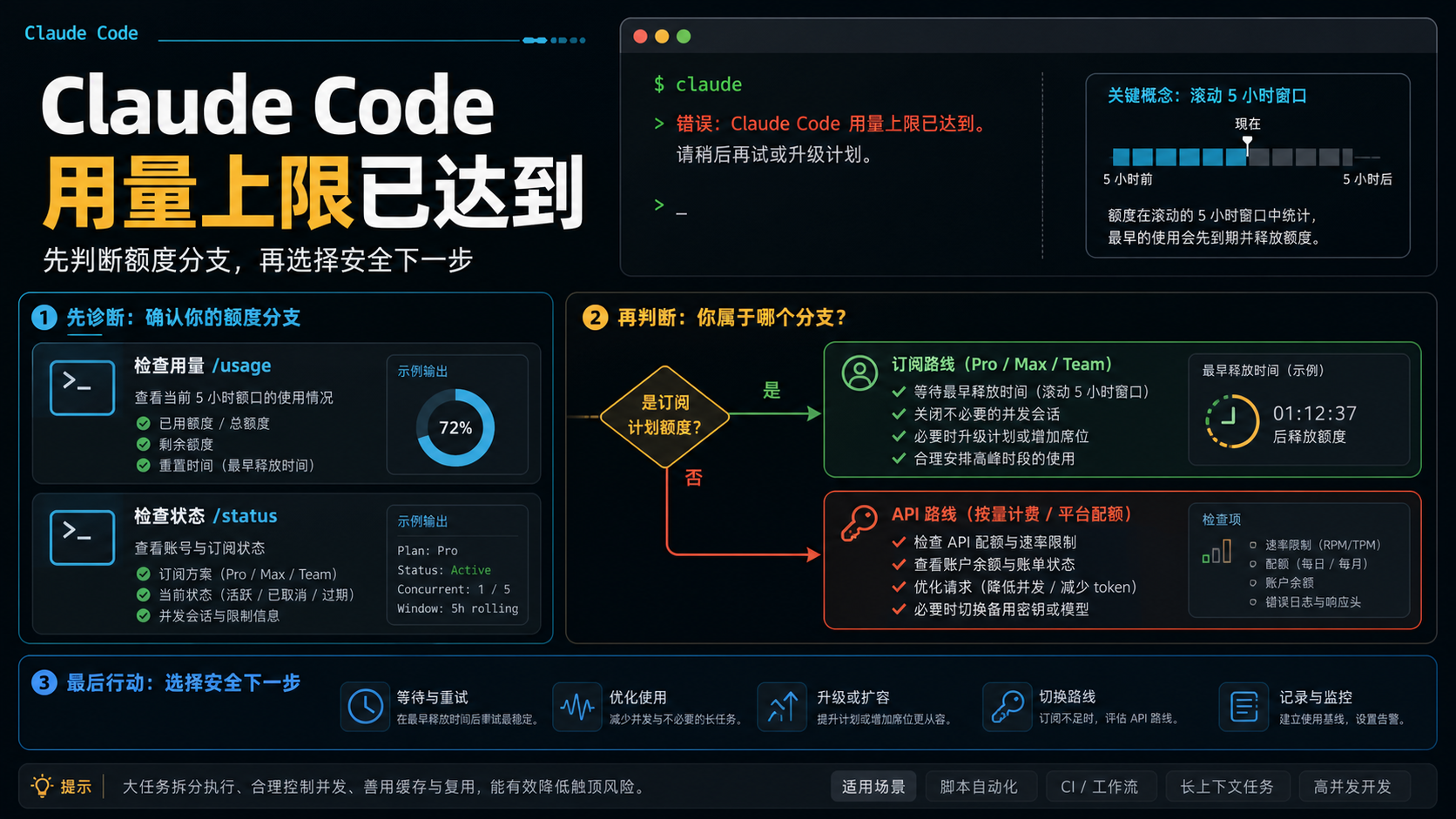This screenshot has height=819, width=1456.
Task: Click the 72% circular usage gauge
Action: pyautogui.click(x=455, y=427)
